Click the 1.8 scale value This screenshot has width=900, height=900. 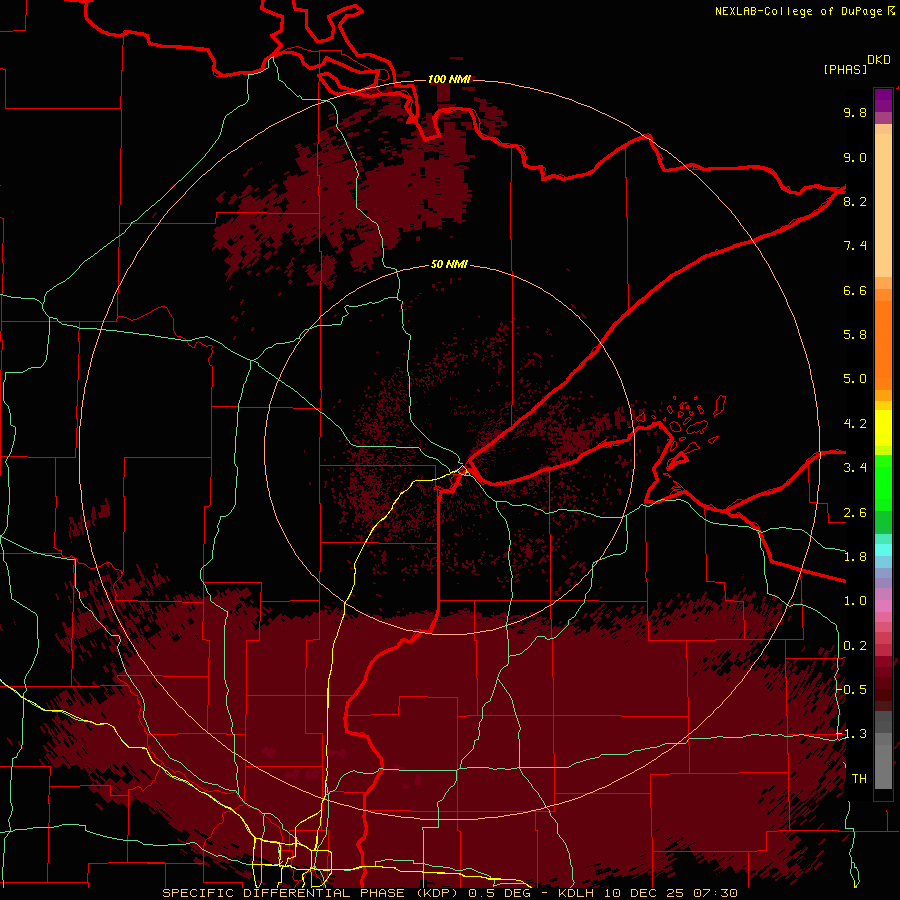coord(855,557)
